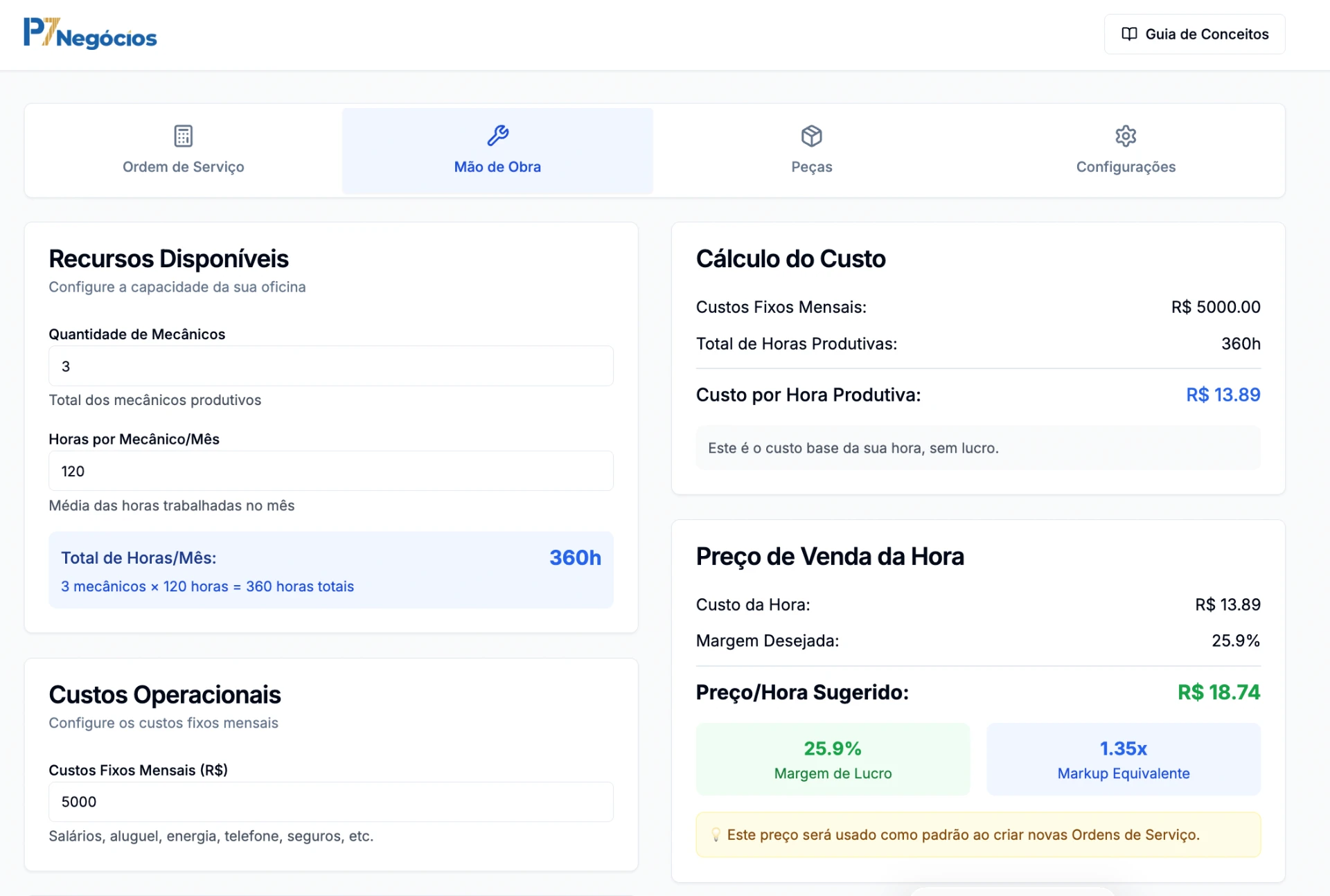Screen dimensions: 1330x896
Task: Click the R$ 5000.00 fixed costs value
Action: (x=1216, y=307)
